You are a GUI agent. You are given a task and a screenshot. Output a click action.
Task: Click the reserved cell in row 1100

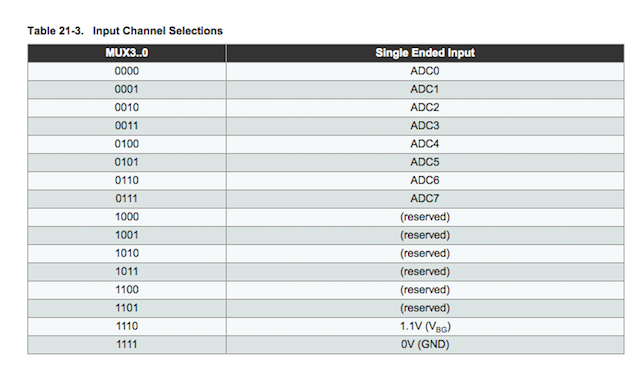425,290
